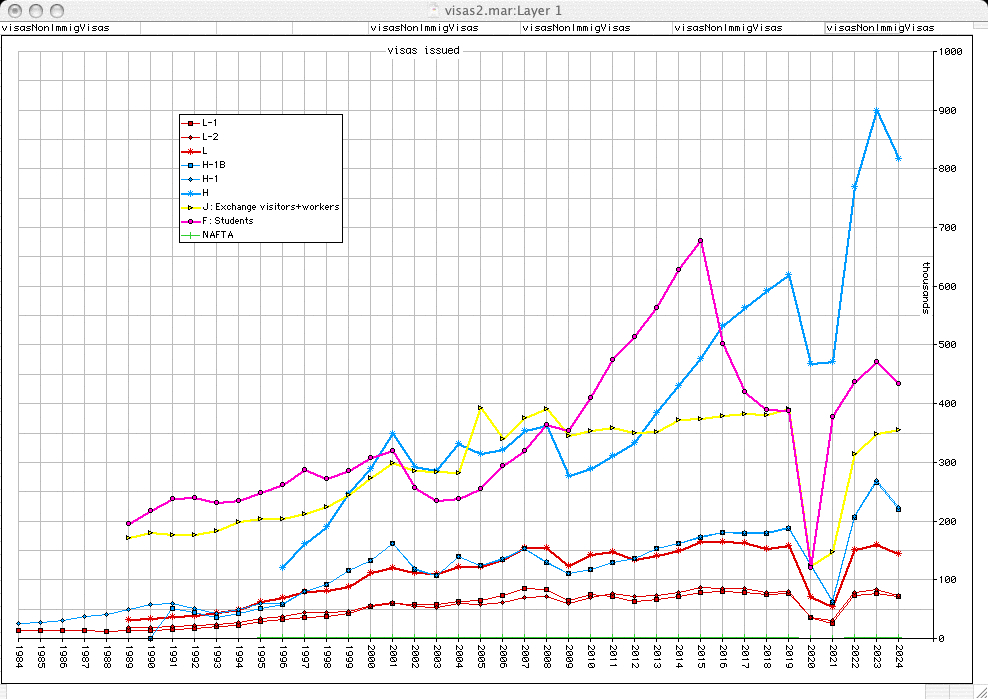The image size is (988, 699).
Task: Select the 2024 label on the year axis
Action: [x=898, y=658]
